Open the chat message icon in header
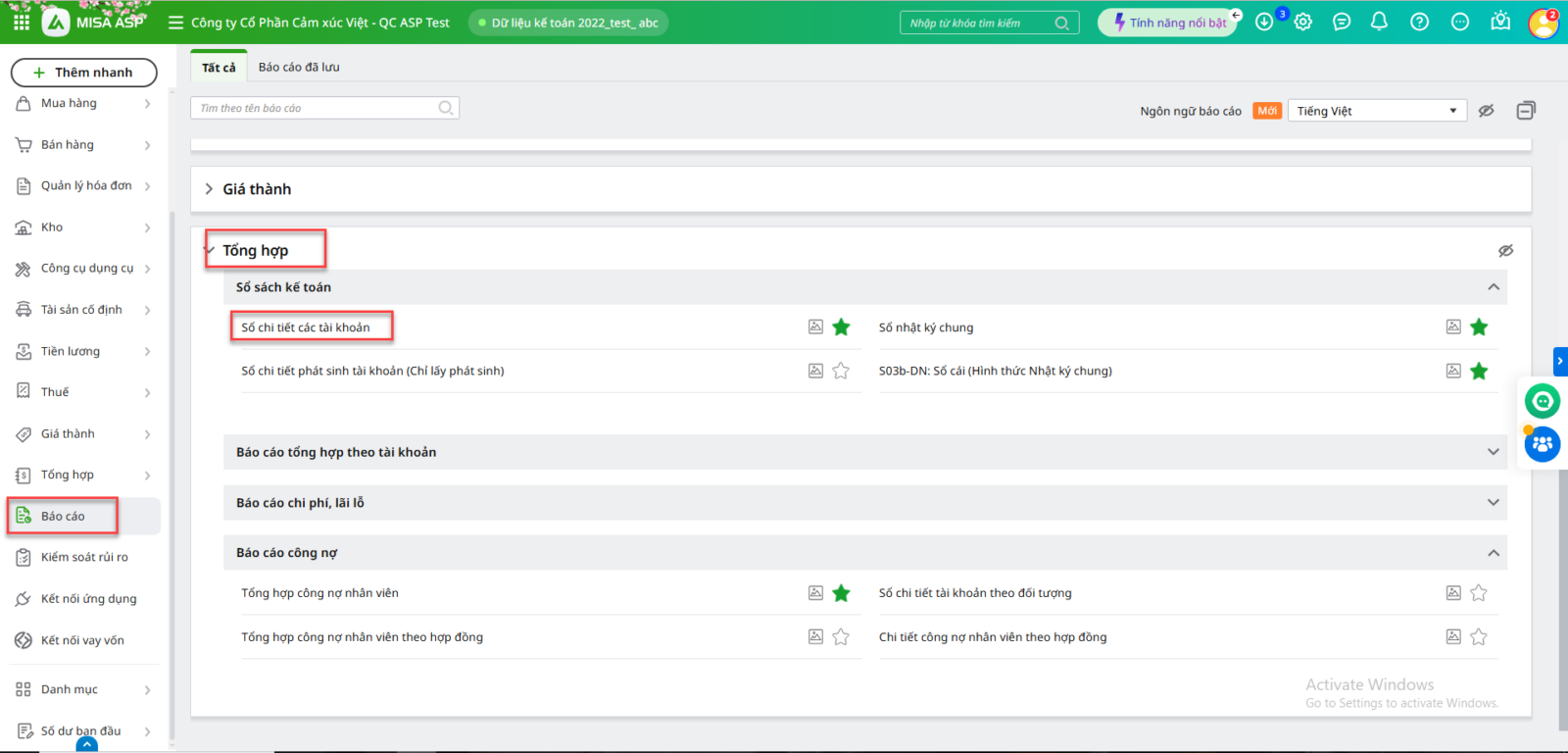This screenshot has height=753, width=1568. click(1342, 22)
